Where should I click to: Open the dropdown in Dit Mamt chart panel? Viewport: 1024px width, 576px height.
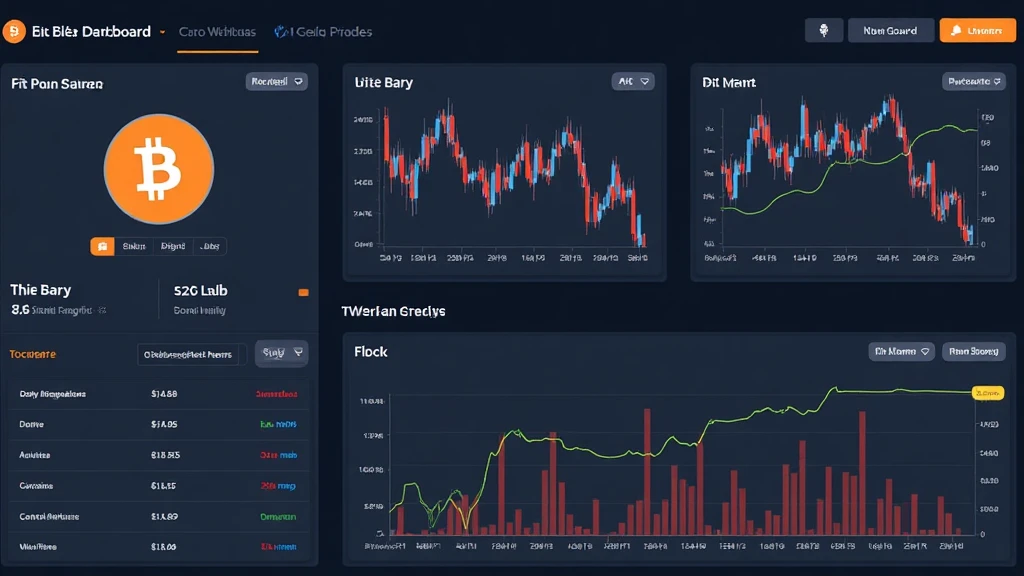[973, 82]
